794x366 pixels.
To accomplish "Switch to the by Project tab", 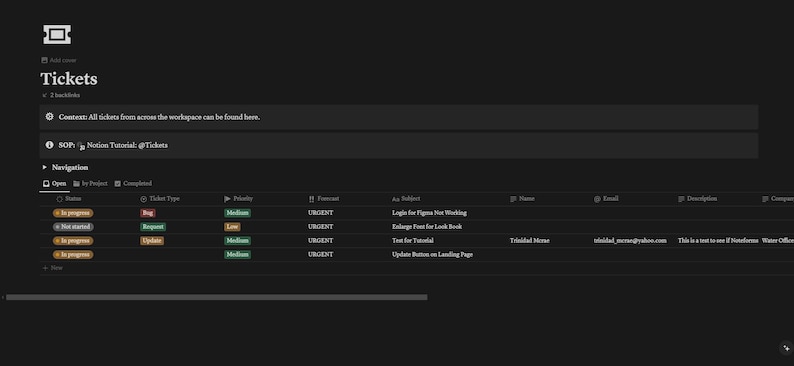I will [x=90, y=184].
